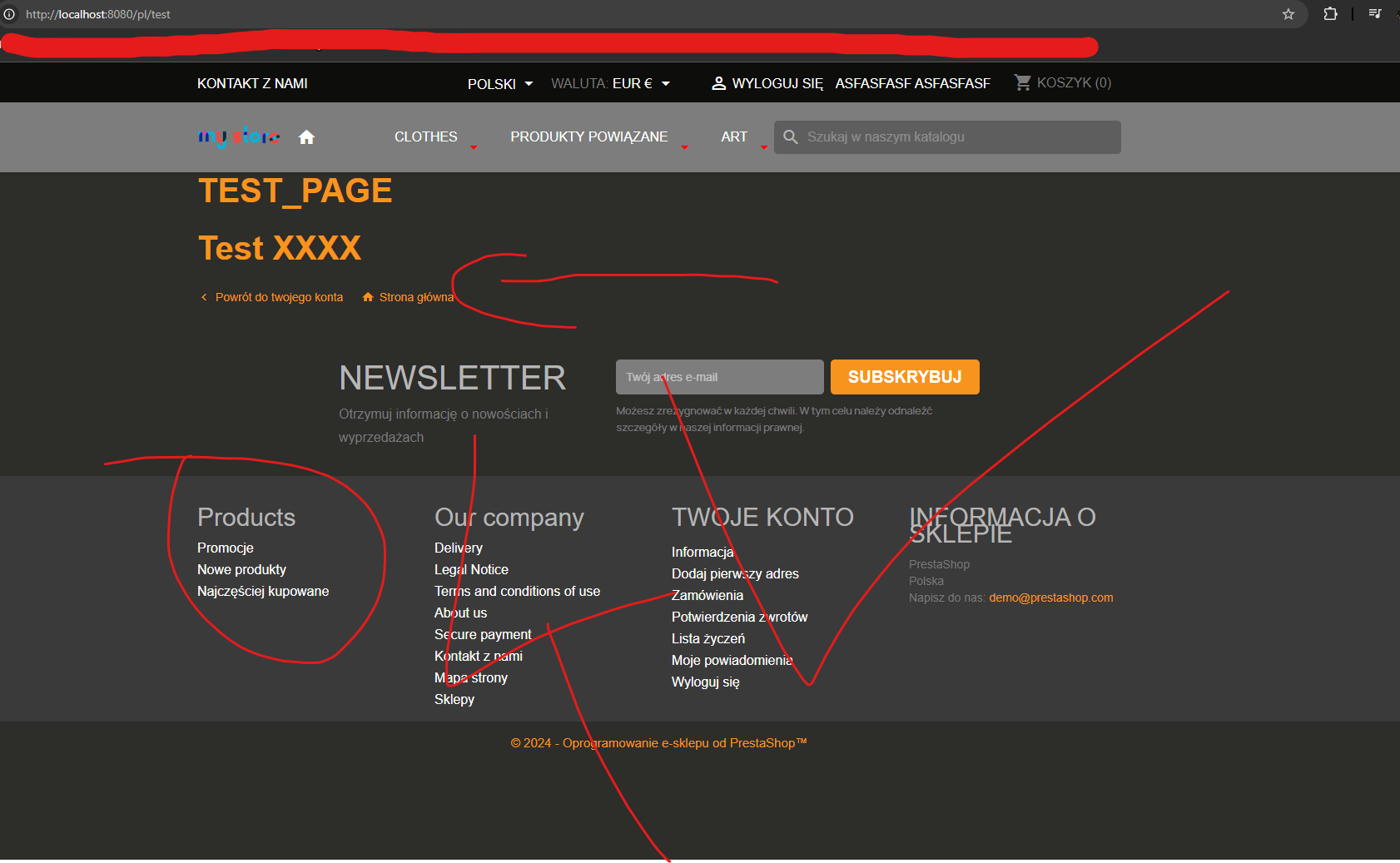Image resolution: width=1400 pixels, height=863 pixels.
Task: Open the Najczęściej kupowane footer link
Action: (x=263, y=591)
